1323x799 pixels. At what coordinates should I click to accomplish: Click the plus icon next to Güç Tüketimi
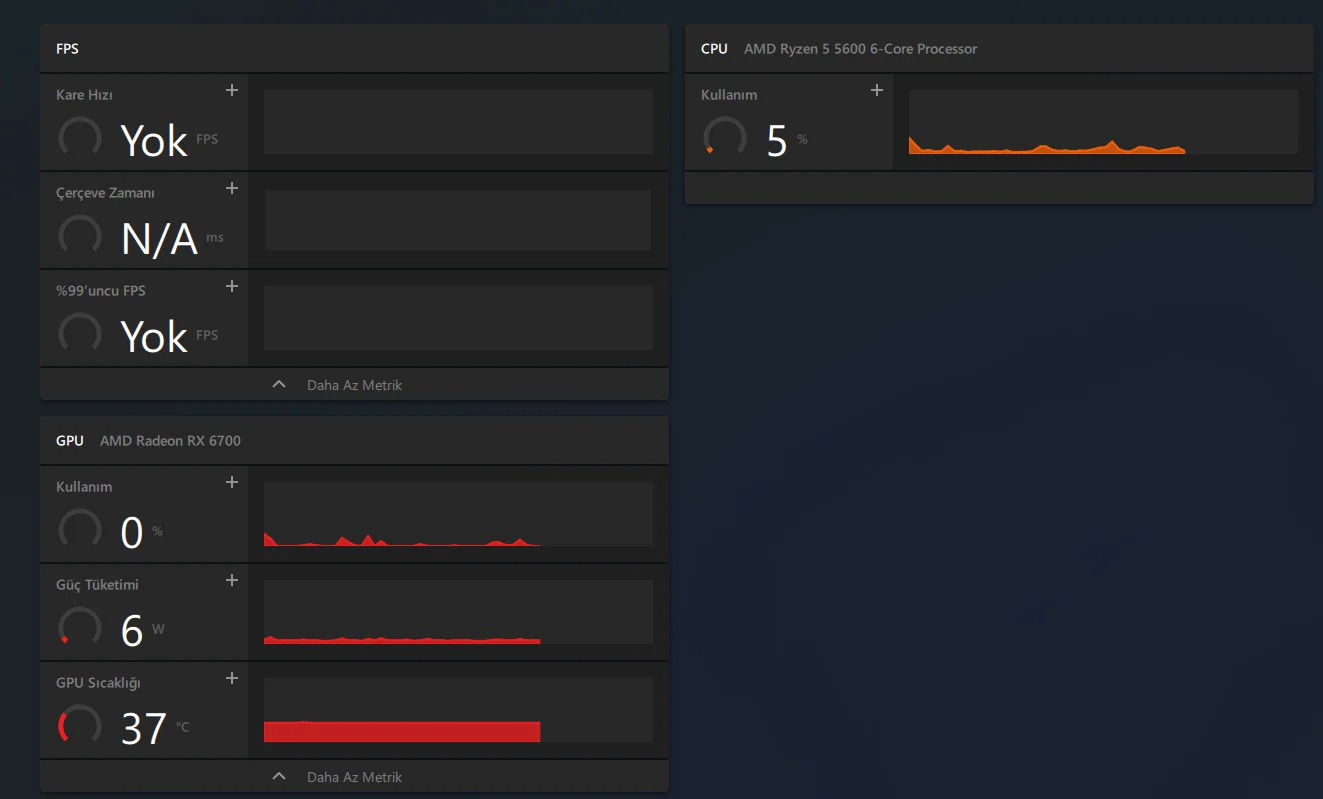coord(232,580)
